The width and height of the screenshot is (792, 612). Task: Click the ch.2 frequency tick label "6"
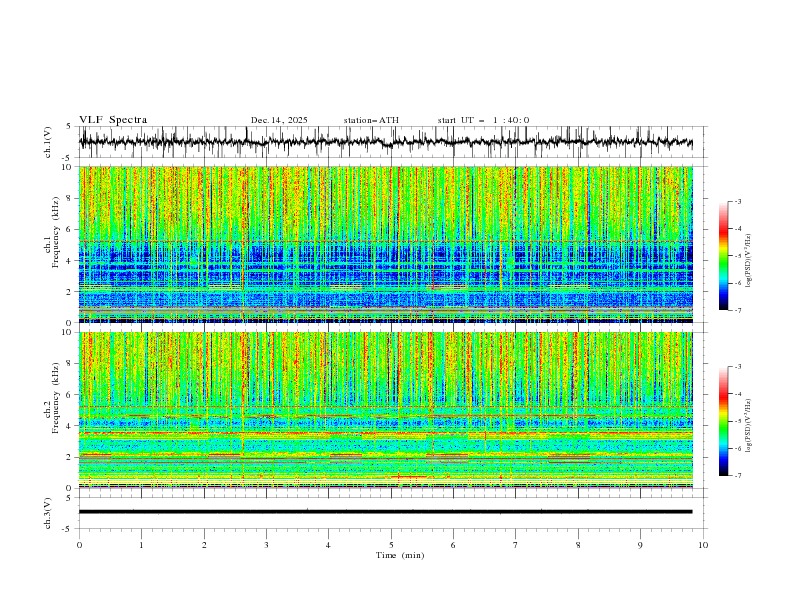tap(70, 395)
